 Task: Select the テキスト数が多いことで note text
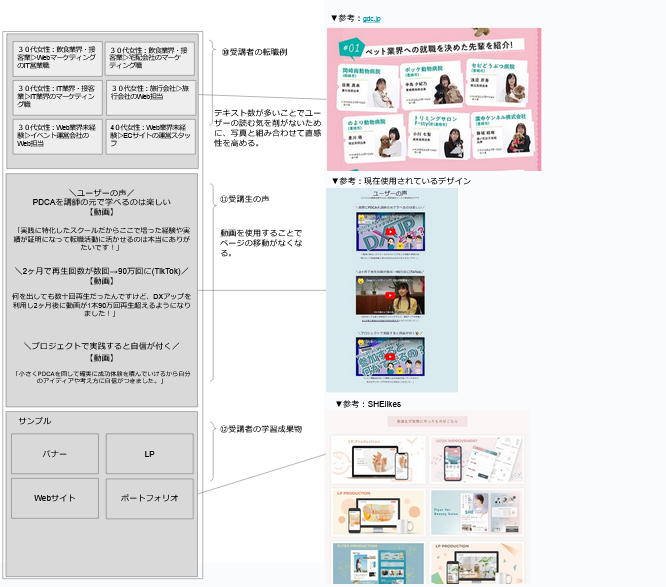[268, 128]
